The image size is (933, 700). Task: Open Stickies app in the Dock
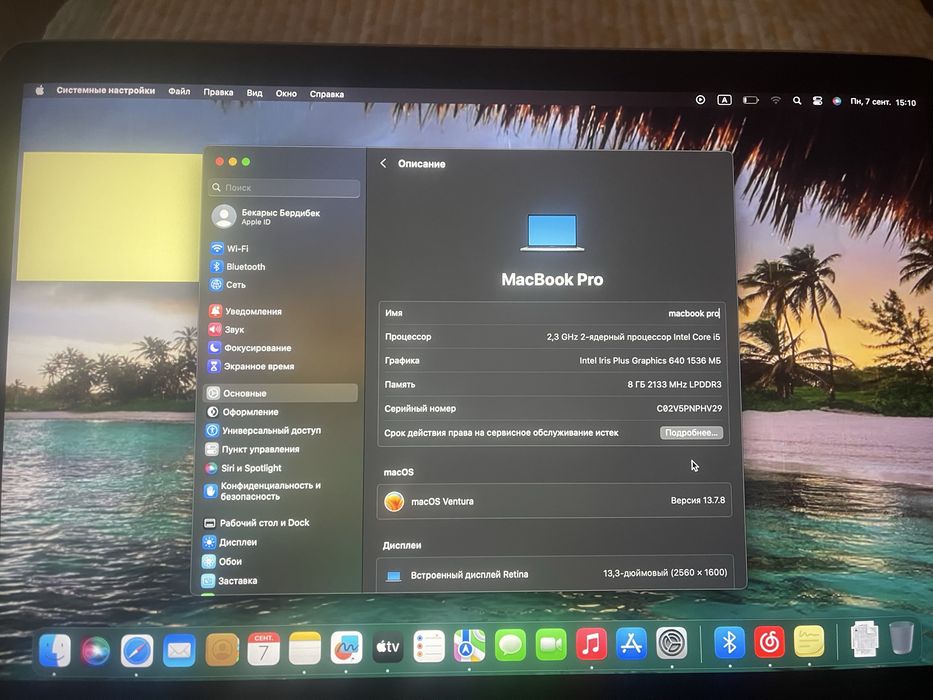pyautogui.click(x=809, y=641)
